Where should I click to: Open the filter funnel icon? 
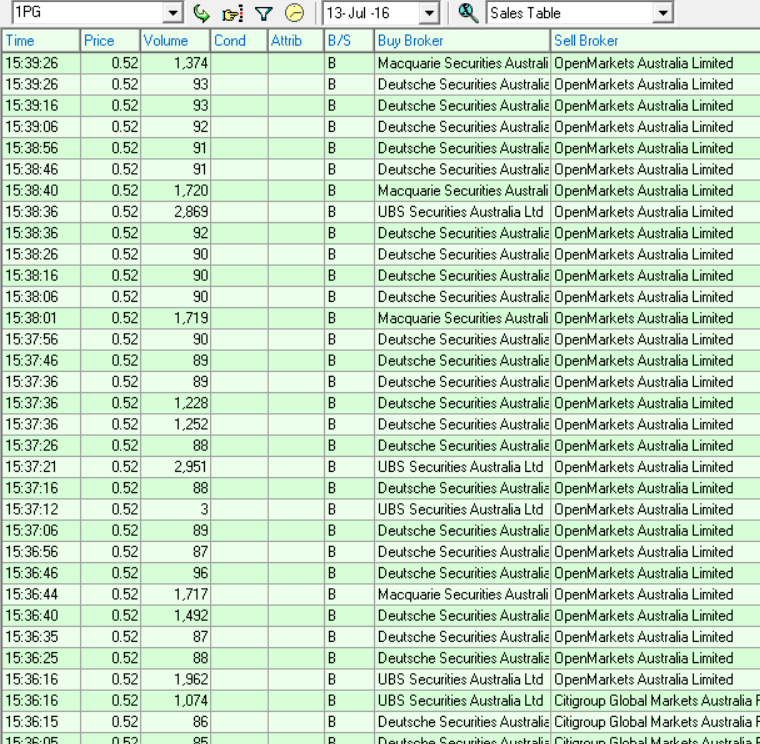(x=263, y=14)
